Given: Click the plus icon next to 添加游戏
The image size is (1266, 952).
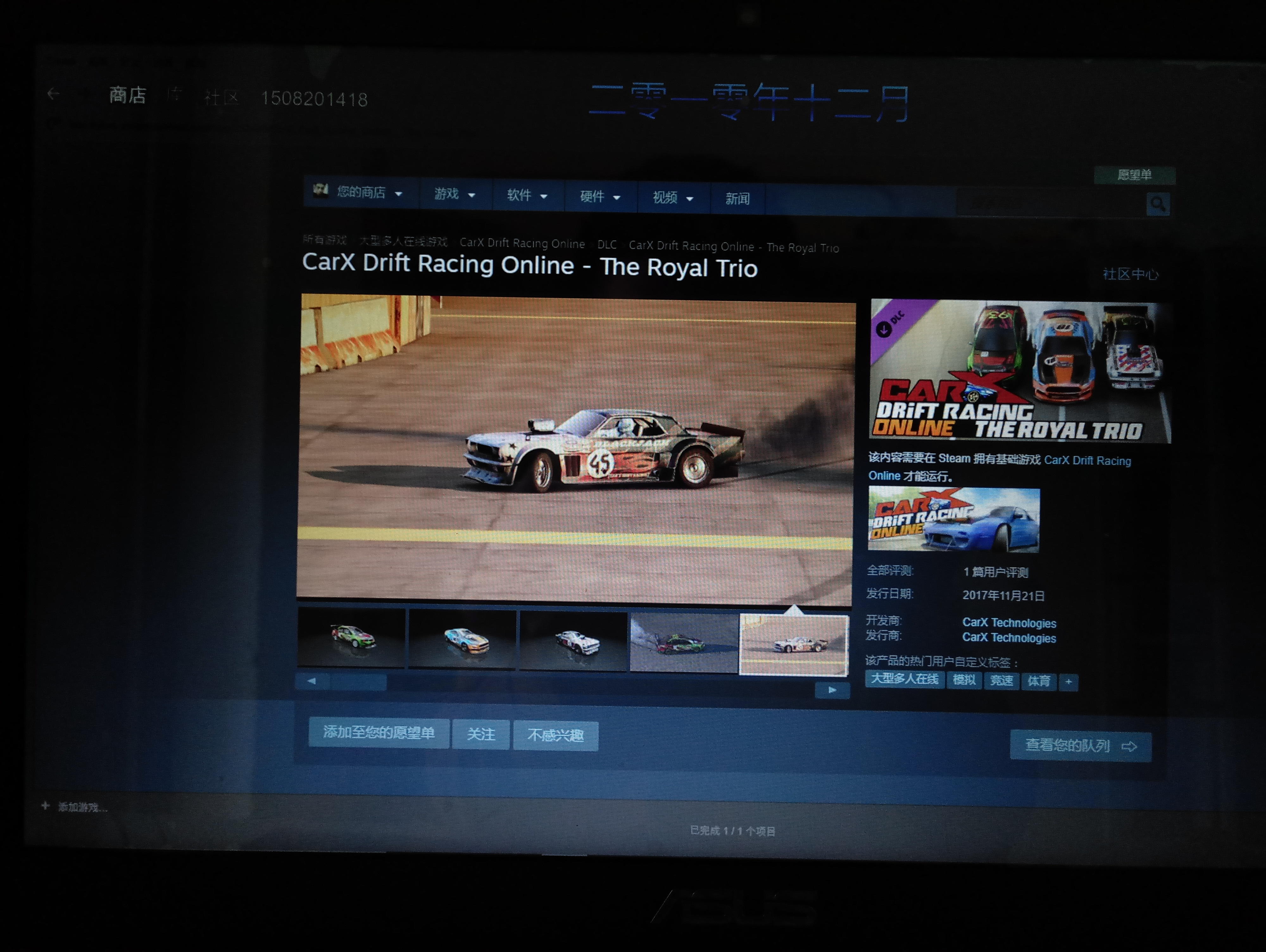Looking at the screenshot, I should tap(45, 805).
